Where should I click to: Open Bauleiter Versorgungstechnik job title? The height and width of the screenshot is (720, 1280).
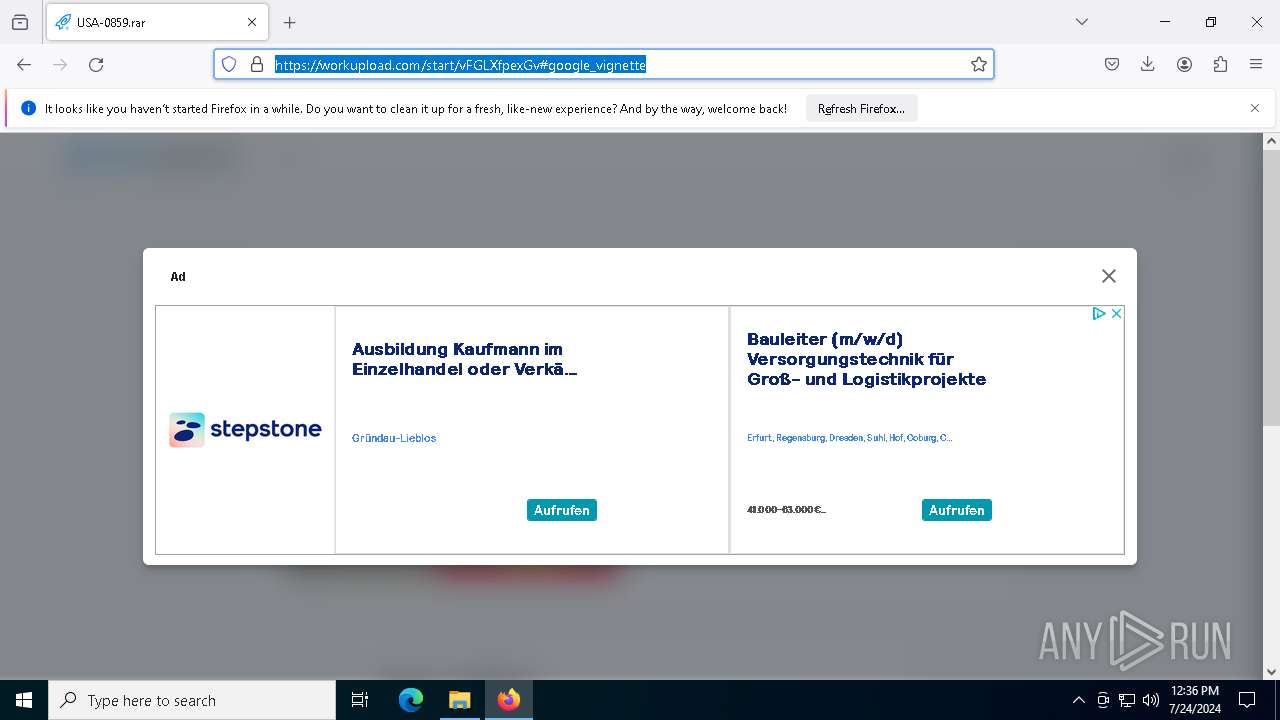(x=866, y=359)
